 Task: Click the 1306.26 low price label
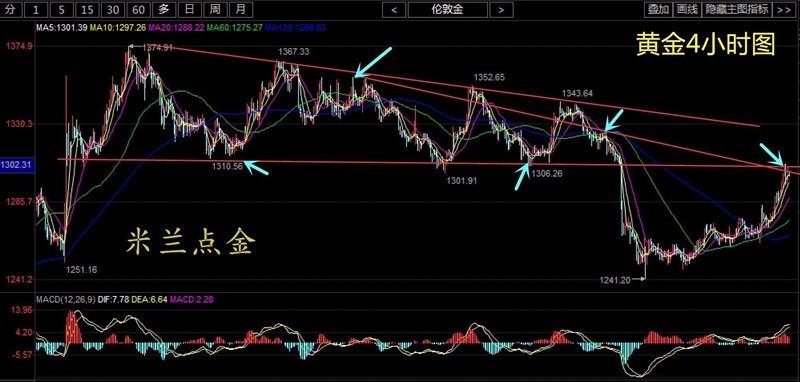(x=547, y=173)
